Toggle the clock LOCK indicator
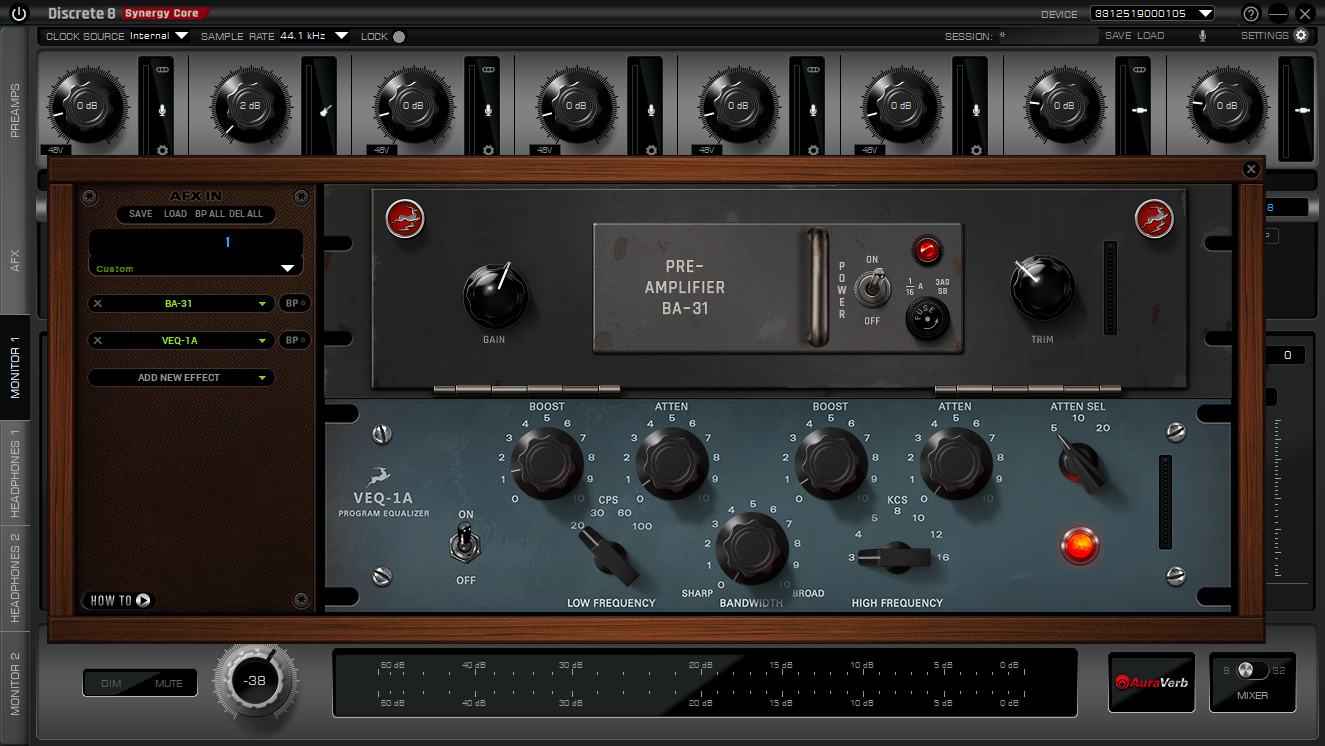The width and height of the screenshot is (1325, 746). click(399, 37)
